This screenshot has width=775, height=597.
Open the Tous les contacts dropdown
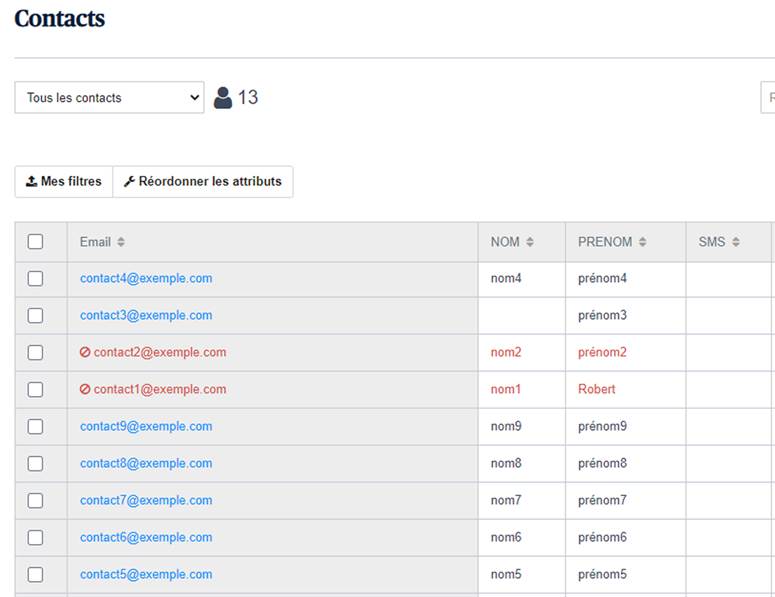[109, 98]
